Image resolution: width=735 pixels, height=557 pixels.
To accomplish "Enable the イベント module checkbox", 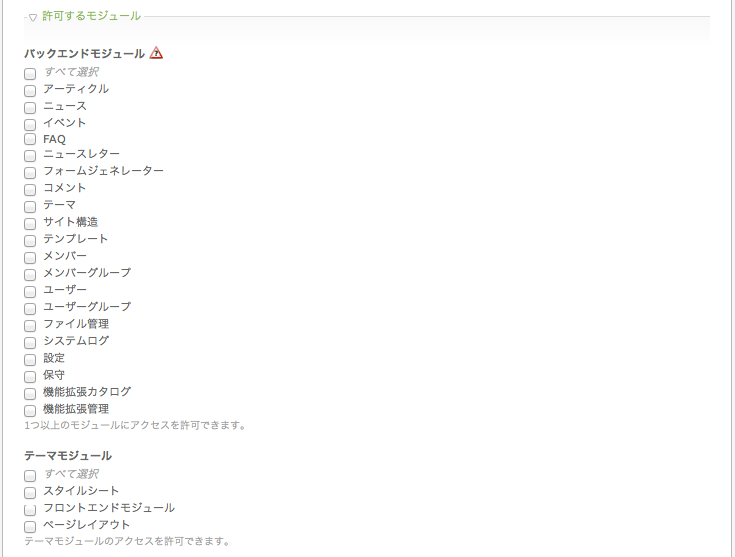I will pyautogui.click(x=30, y=124).
